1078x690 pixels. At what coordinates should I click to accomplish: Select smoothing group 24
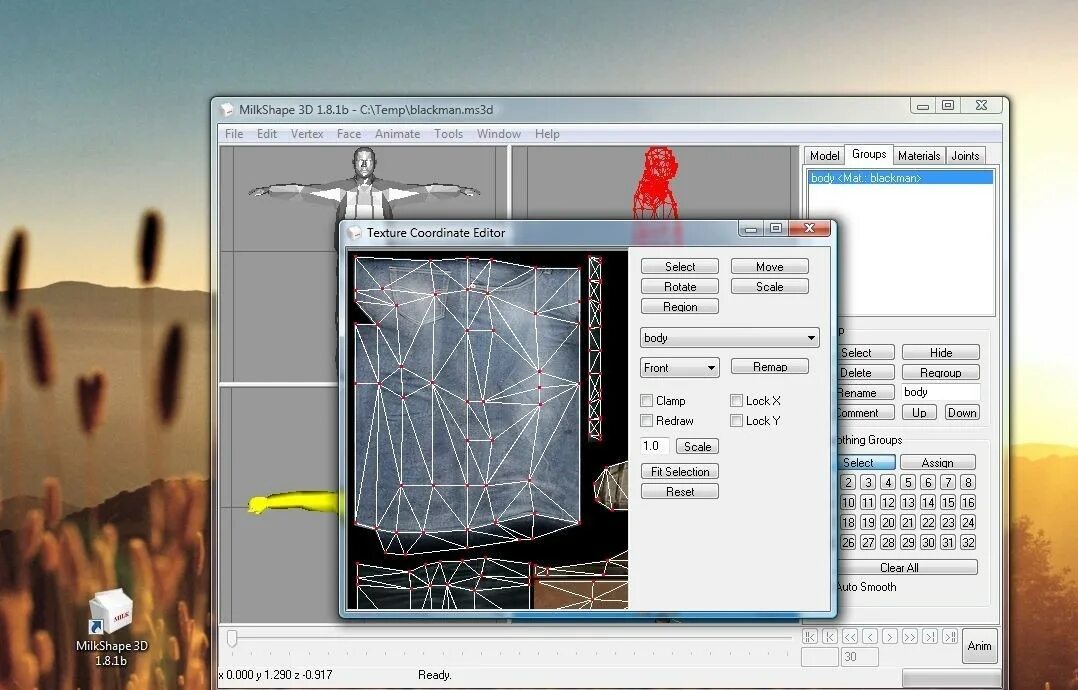968,522
